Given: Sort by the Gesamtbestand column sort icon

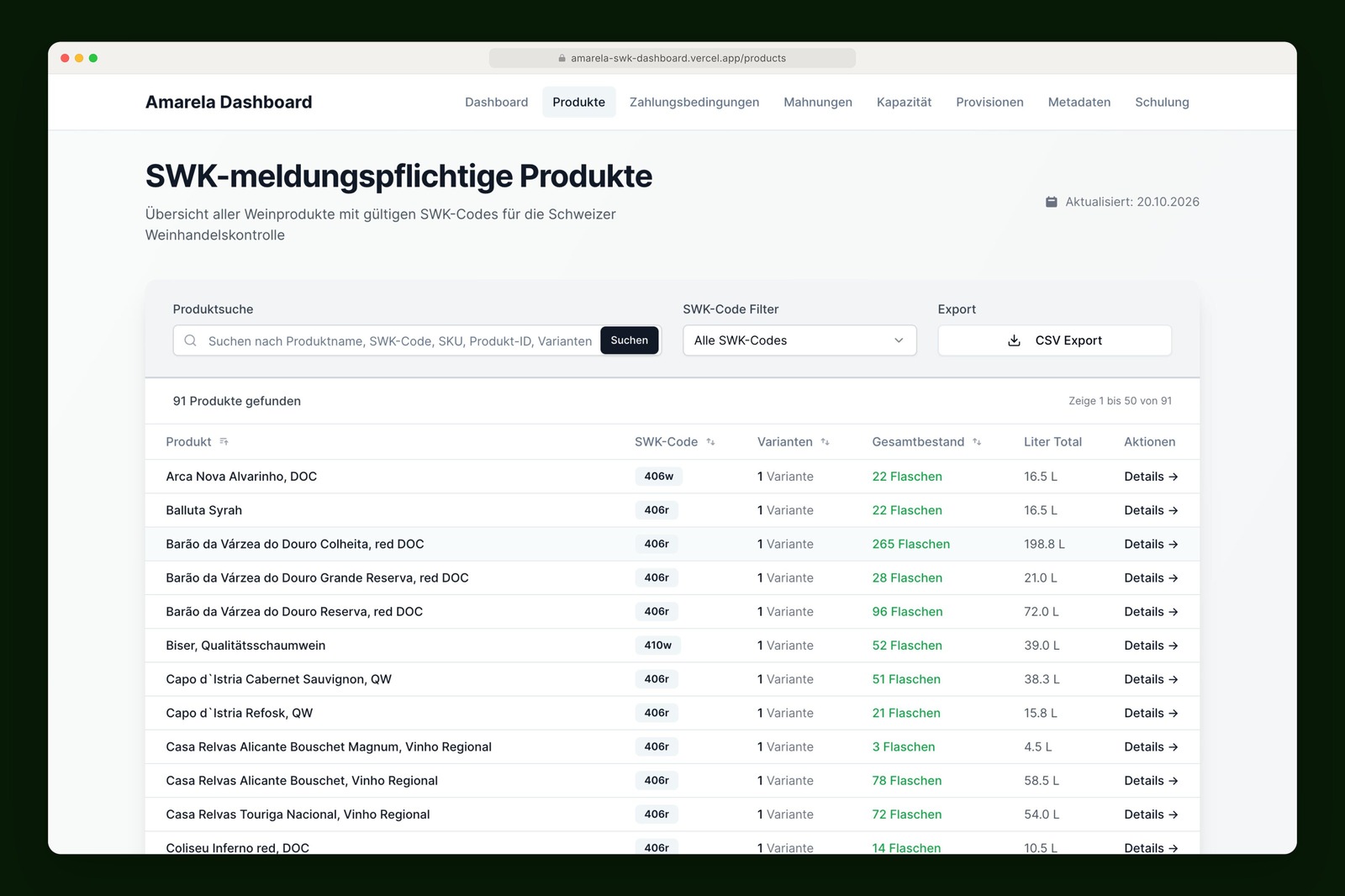Looking at the screenshot, I should click(x=977, y=442).
